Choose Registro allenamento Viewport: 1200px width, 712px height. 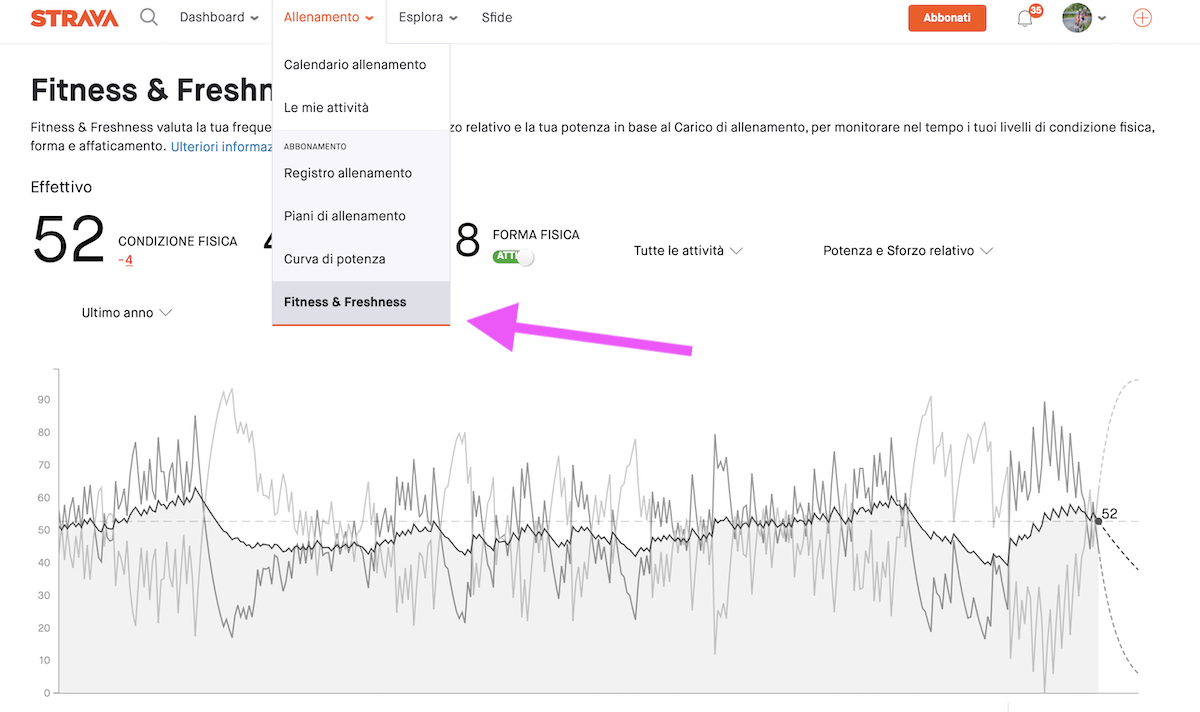point(361,173)
